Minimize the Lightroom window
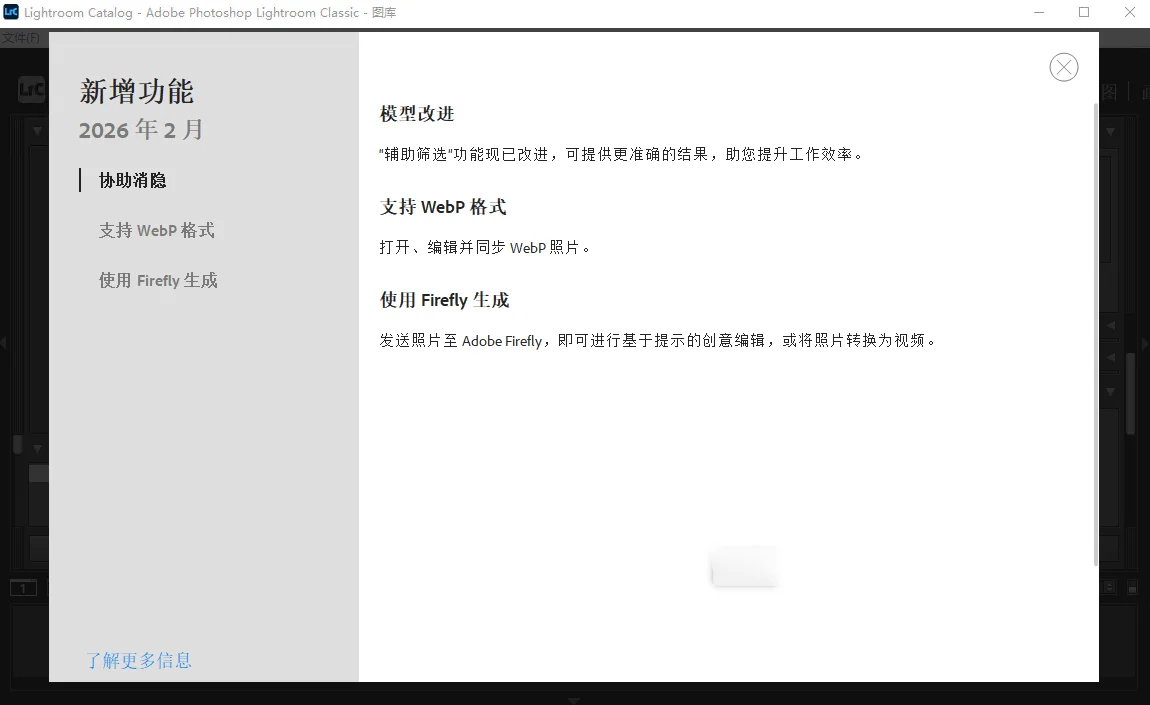 1039,12
